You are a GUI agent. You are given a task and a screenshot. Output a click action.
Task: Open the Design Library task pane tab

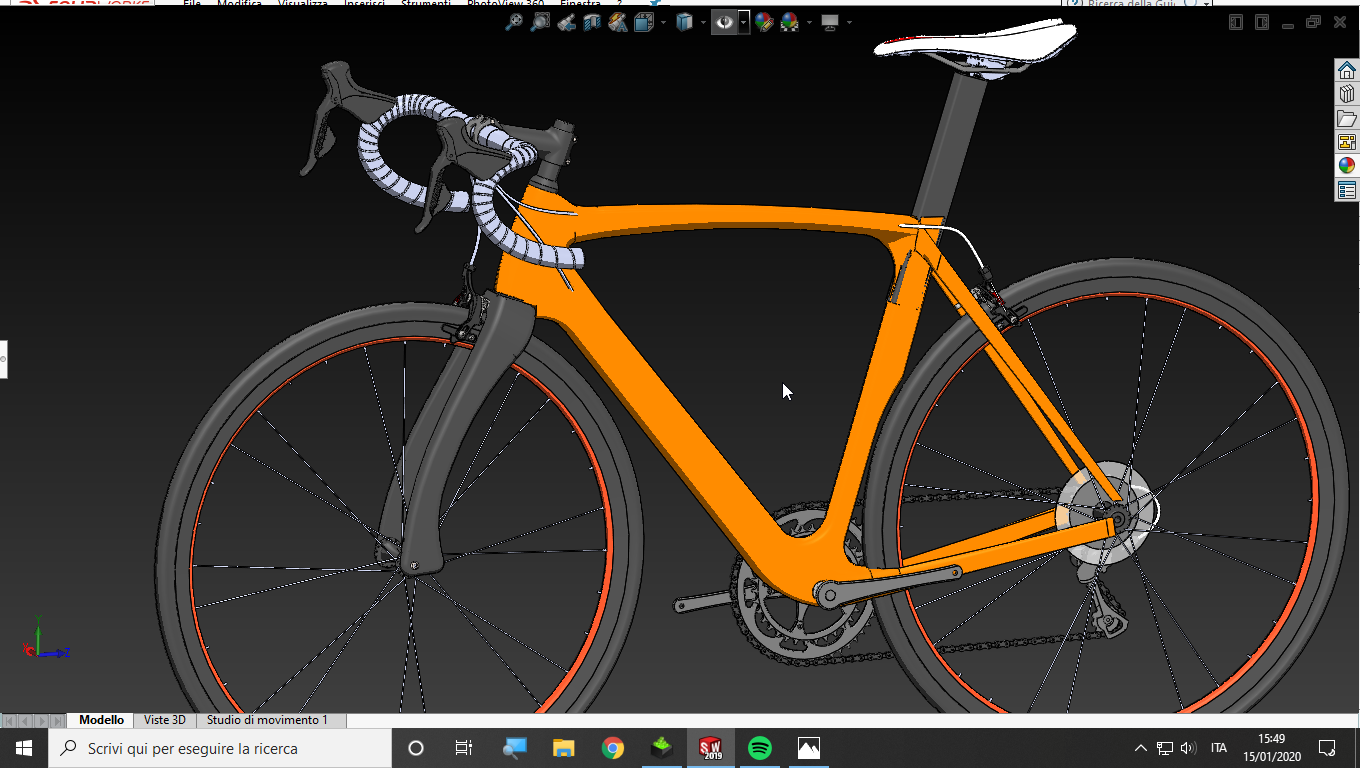(x=1347, y=94)
